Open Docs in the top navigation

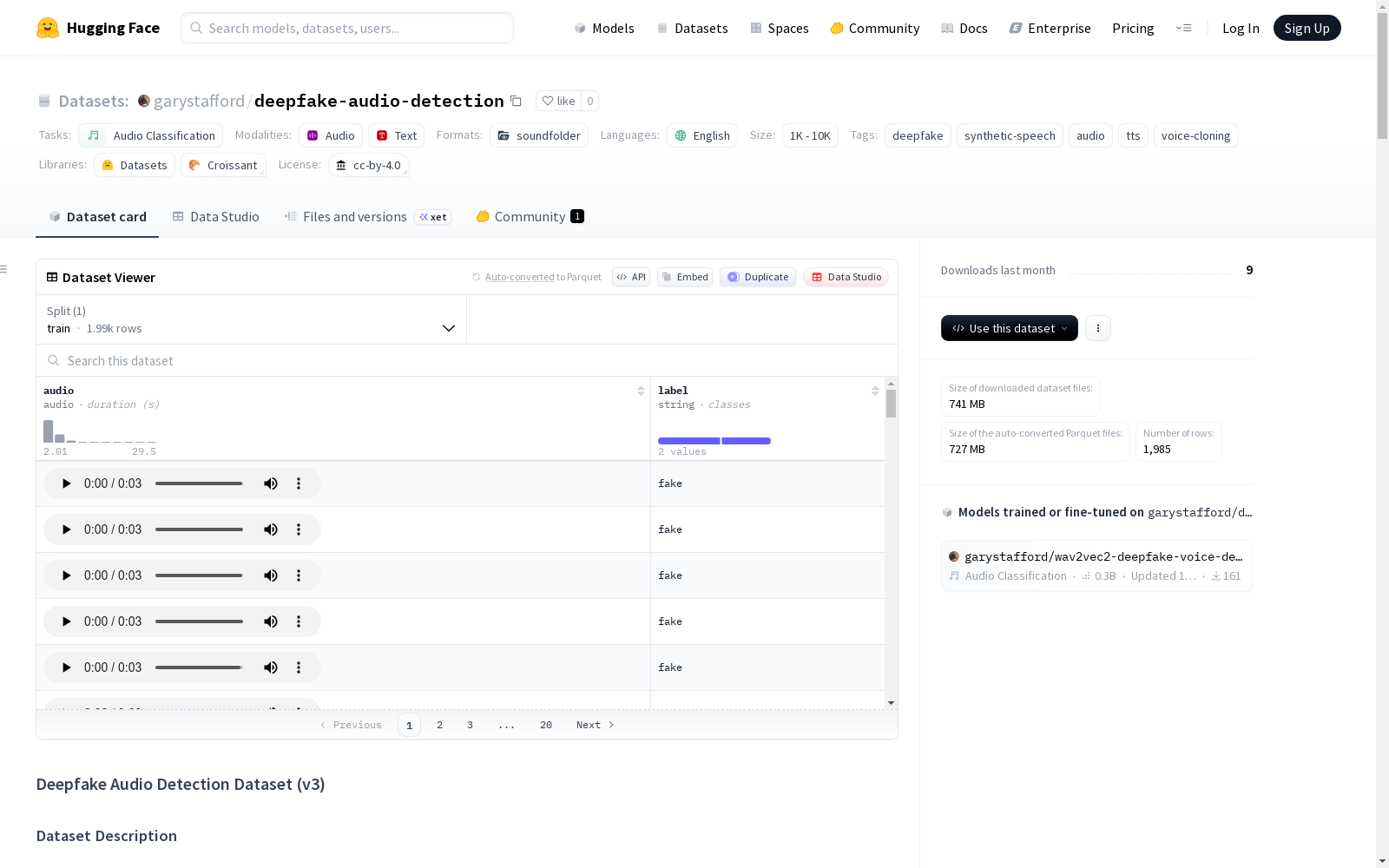[x=964, y=28]
